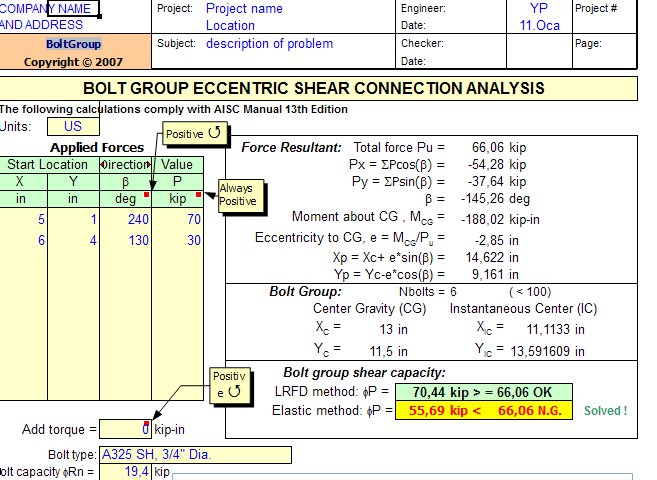Click the 'Value' column header
The image size is (657, 480).
[x=178, y=165]
